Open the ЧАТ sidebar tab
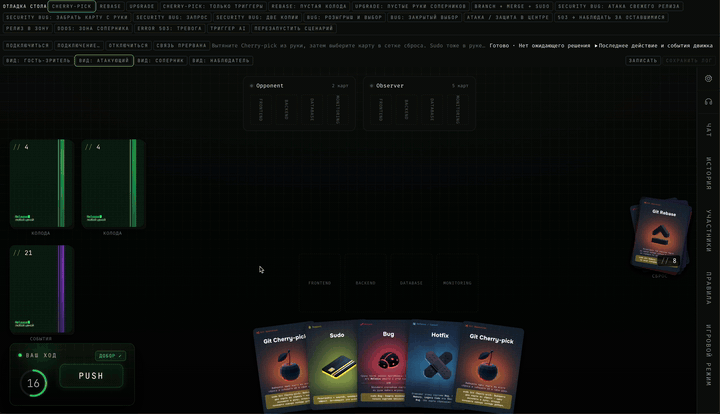 pyautogui.click(x=708, y=130)
